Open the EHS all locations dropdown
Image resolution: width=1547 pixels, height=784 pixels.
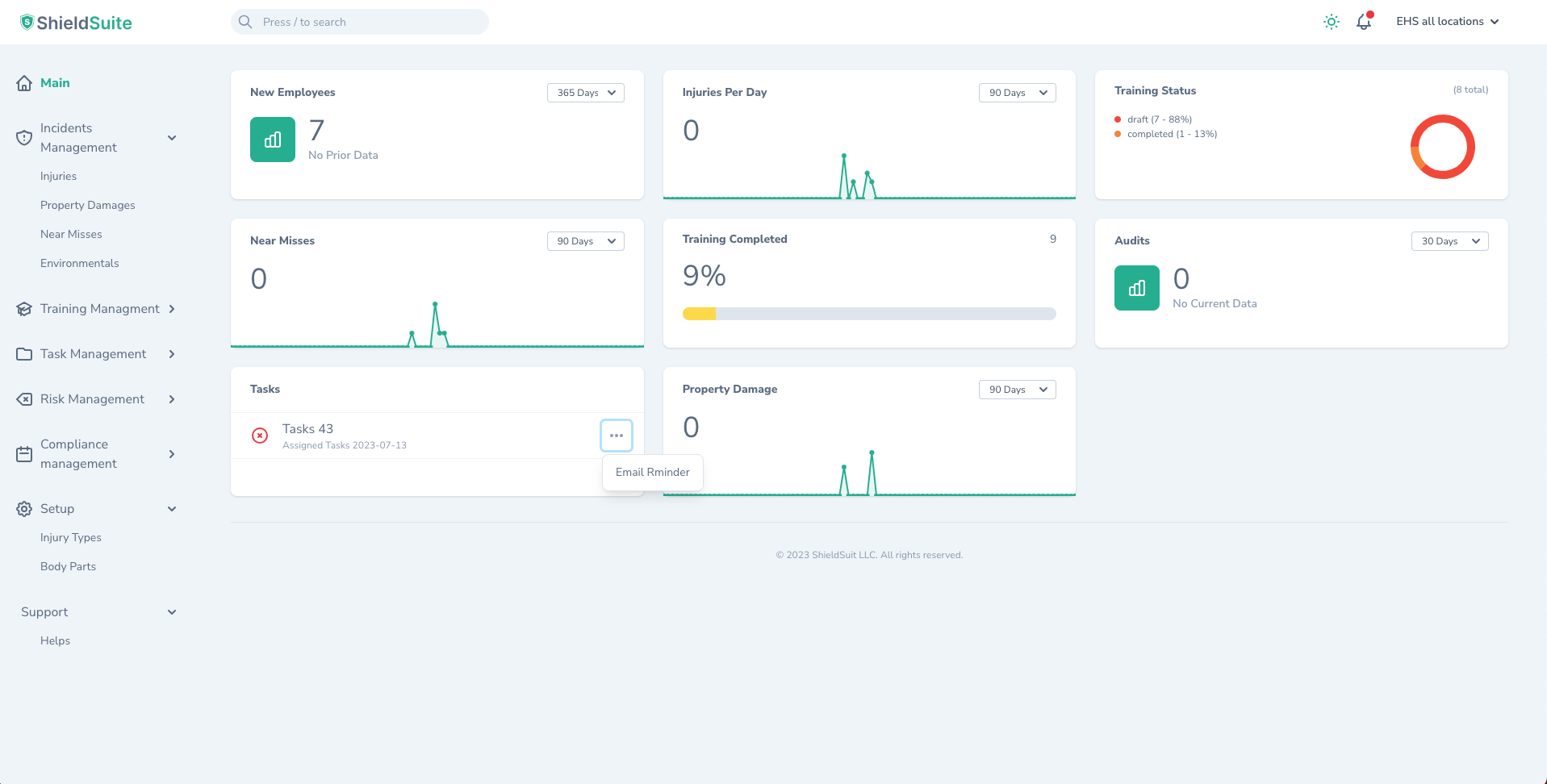[1447, 22]
